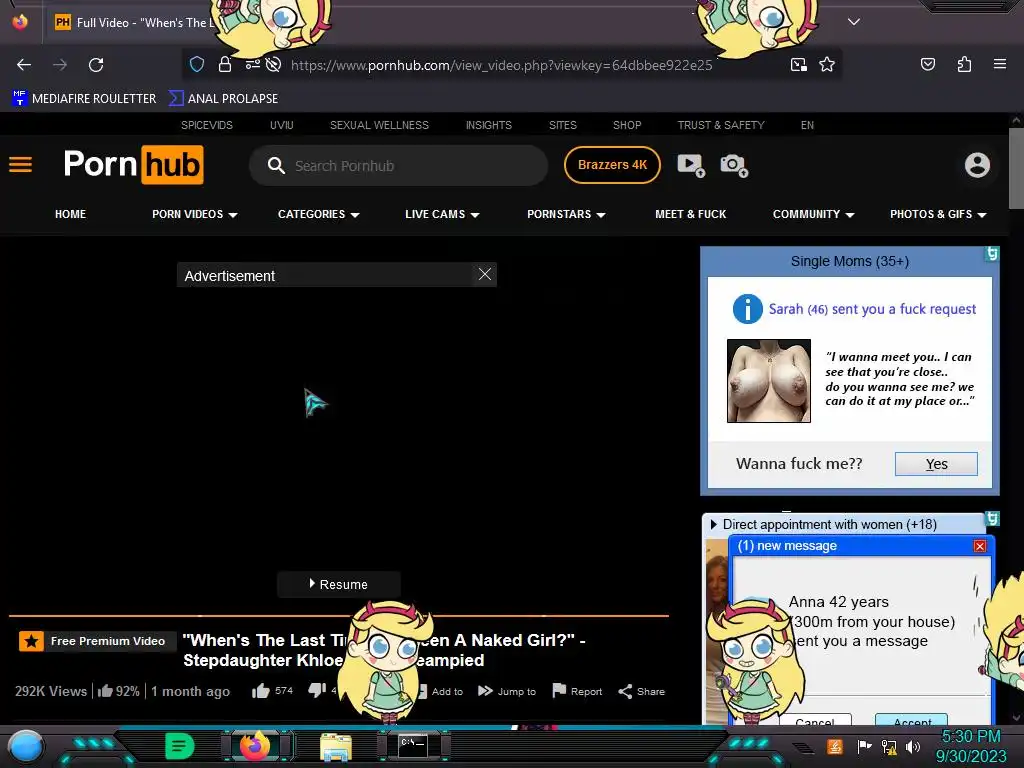Click the Action Center flag tray icon

pyautogui.click(x=864, y=746)
